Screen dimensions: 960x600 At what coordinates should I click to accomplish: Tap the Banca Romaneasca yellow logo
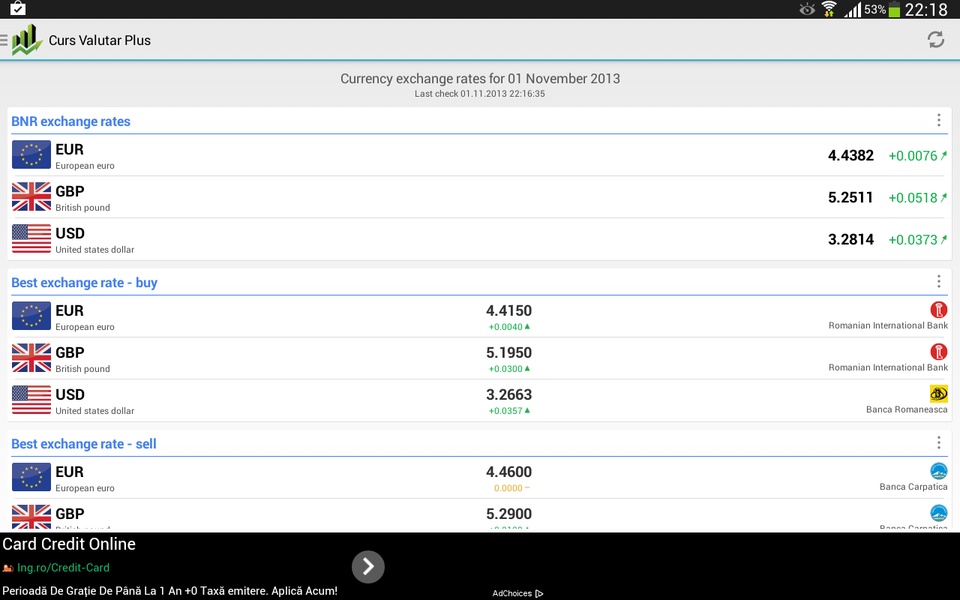point(939,393)
